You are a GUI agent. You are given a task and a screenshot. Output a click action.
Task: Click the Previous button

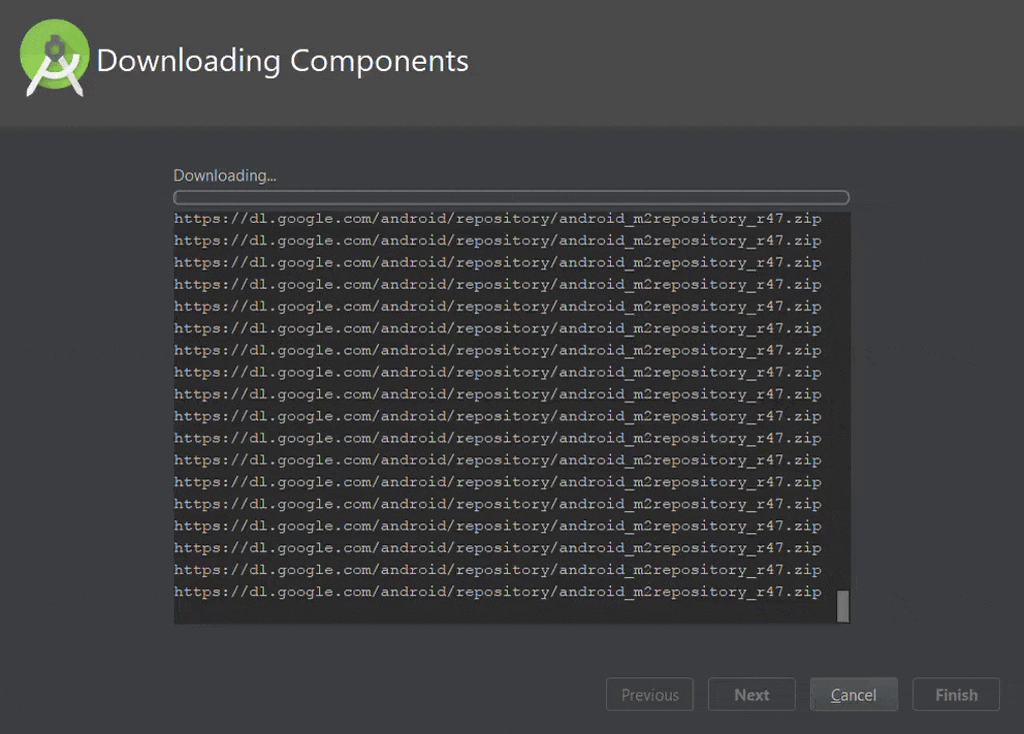tap(649, 695)
